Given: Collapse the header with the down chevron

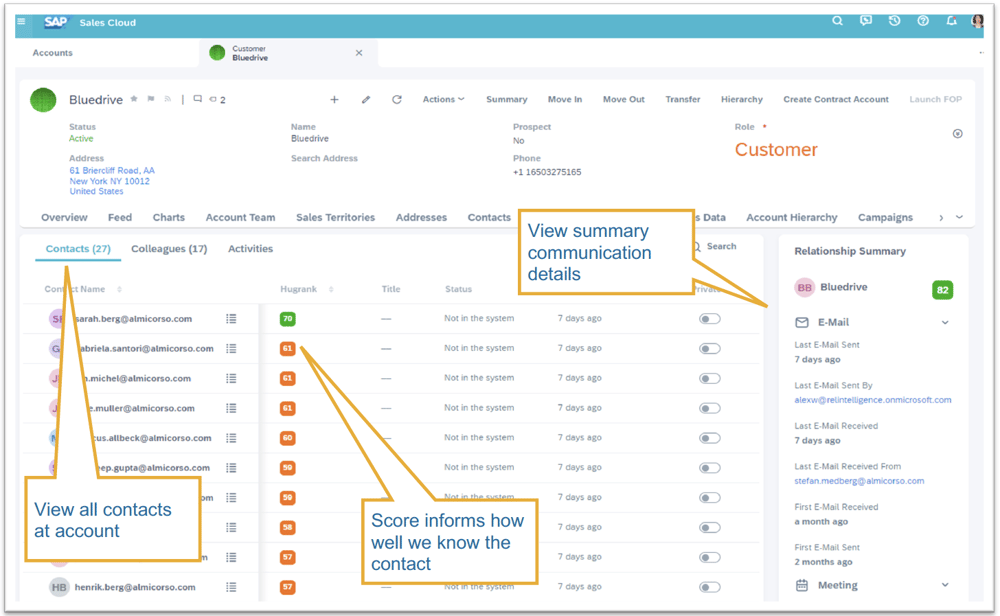Looking at the screenshot, I should [x=959, y=217].
